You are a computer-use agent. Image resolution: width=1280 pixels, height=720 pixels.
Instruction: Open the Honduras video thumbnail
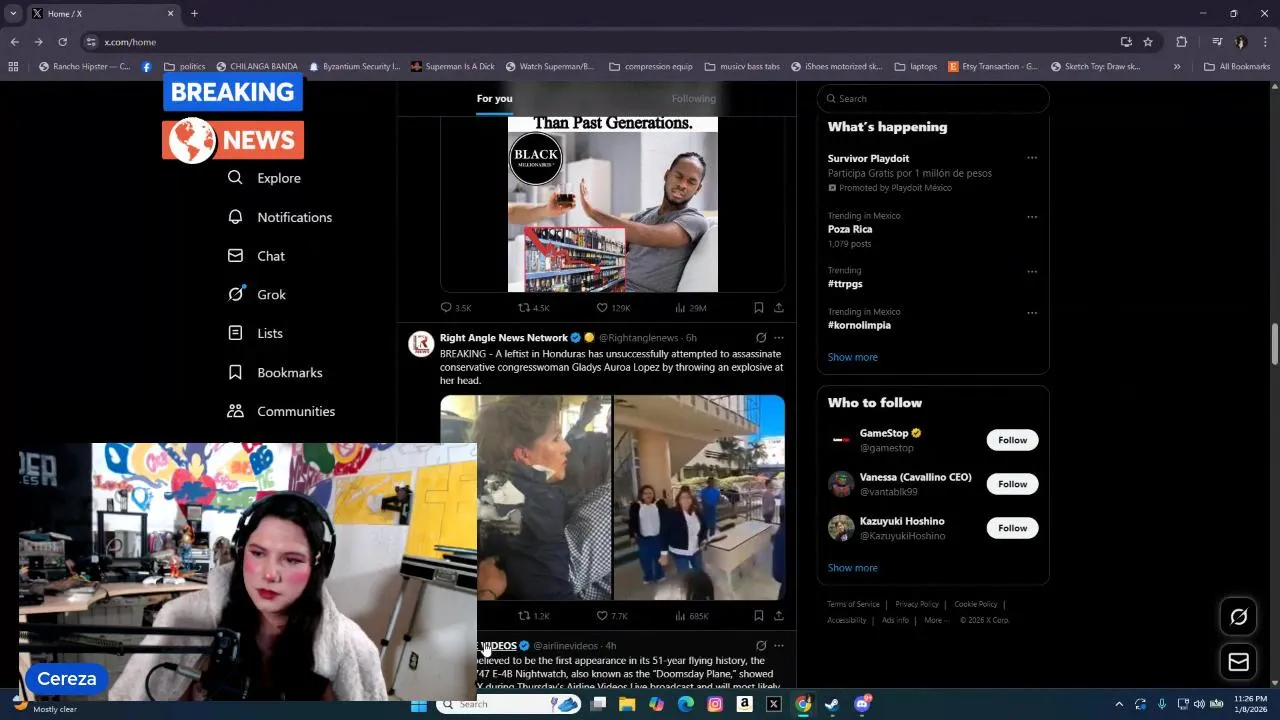[612, 497]
